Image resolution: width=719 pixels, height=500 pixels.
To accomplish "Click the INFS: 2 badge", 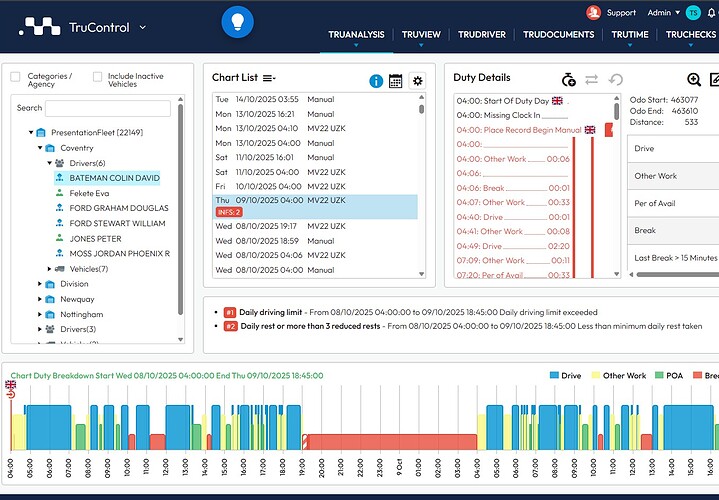I will tap(229, 212).
